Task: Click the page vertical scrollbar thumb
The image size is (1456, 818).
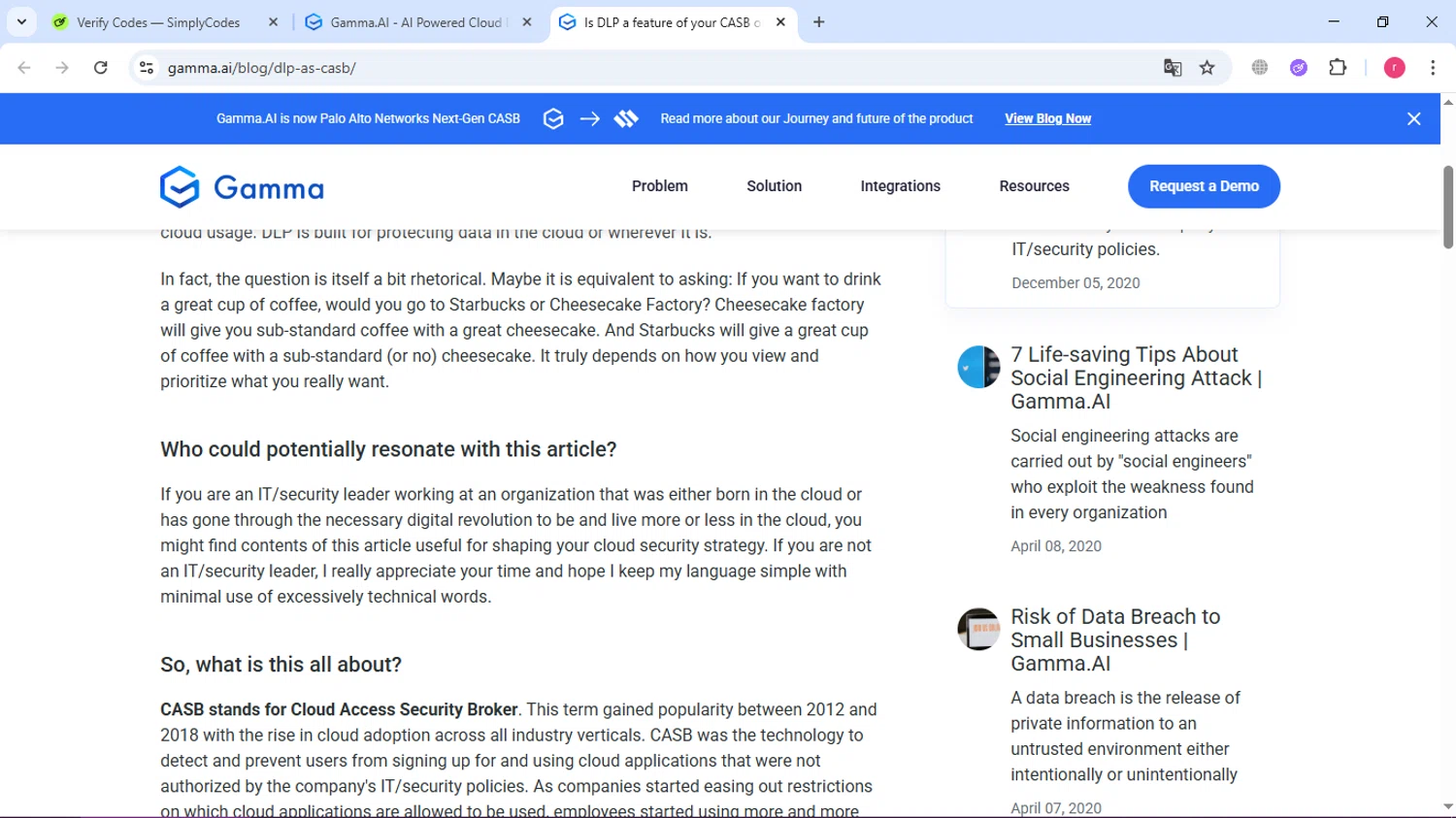Action: (x=1448, y=207)
